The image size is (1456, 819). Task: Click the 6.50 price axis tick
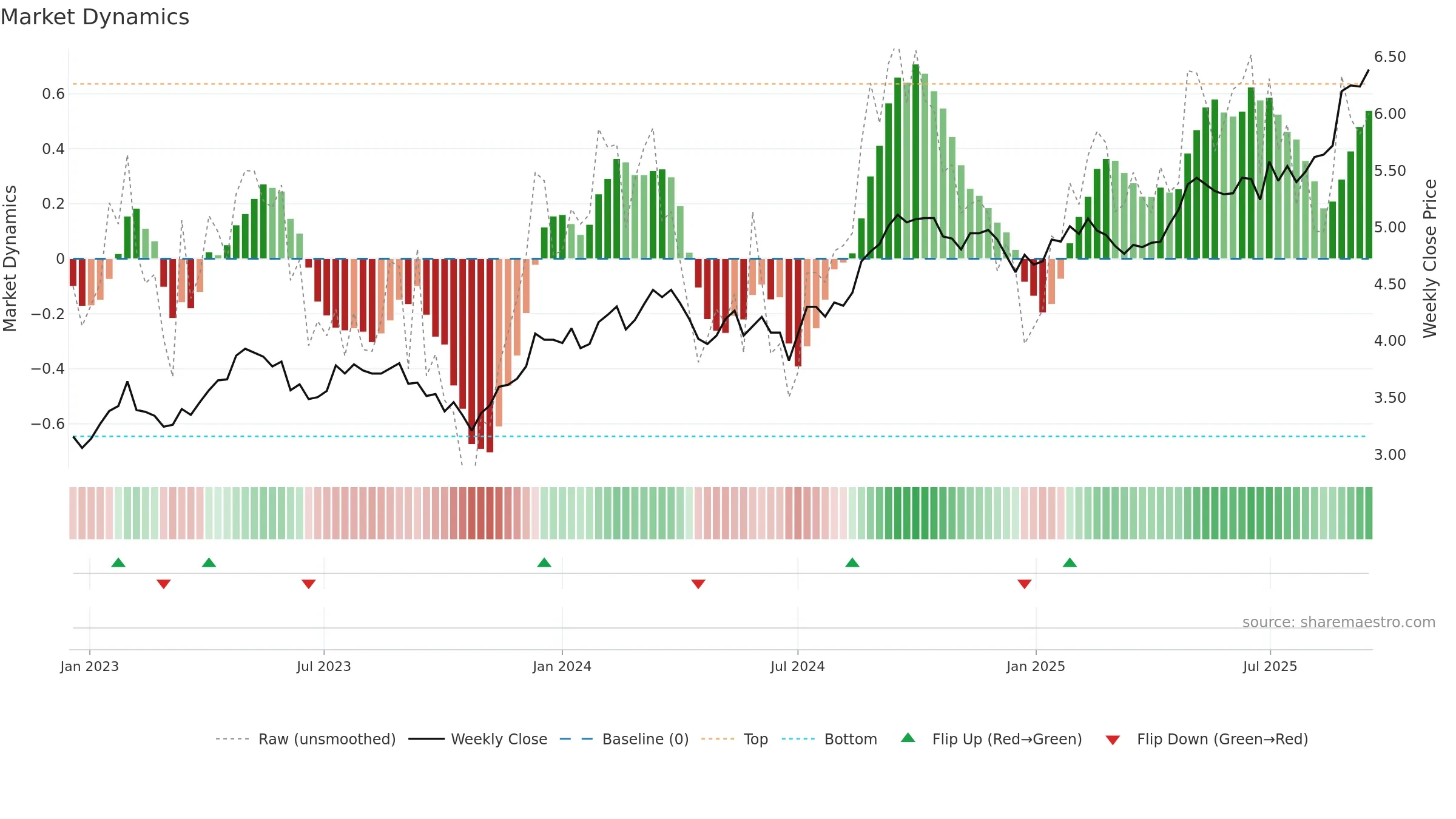pos(1390,57)
